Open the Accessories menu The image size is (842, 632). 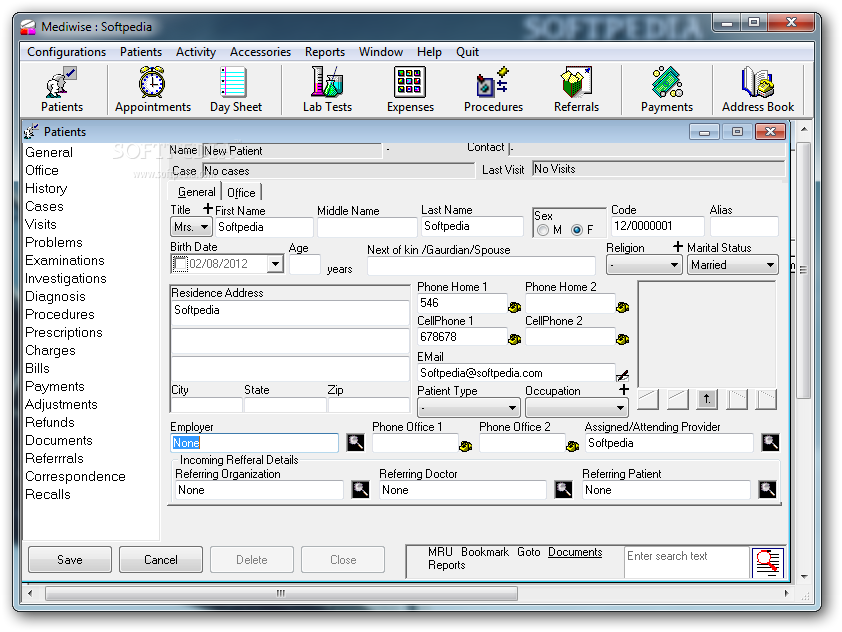(x=260, y=52)
